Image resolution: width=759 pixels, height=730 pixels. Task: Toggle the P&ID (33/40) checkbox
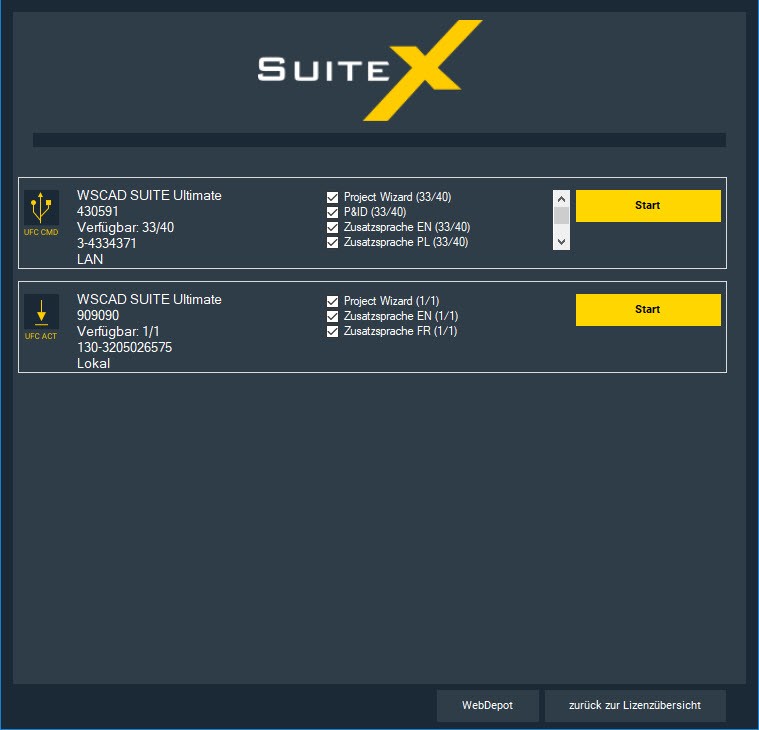click(x=332, y=212)
